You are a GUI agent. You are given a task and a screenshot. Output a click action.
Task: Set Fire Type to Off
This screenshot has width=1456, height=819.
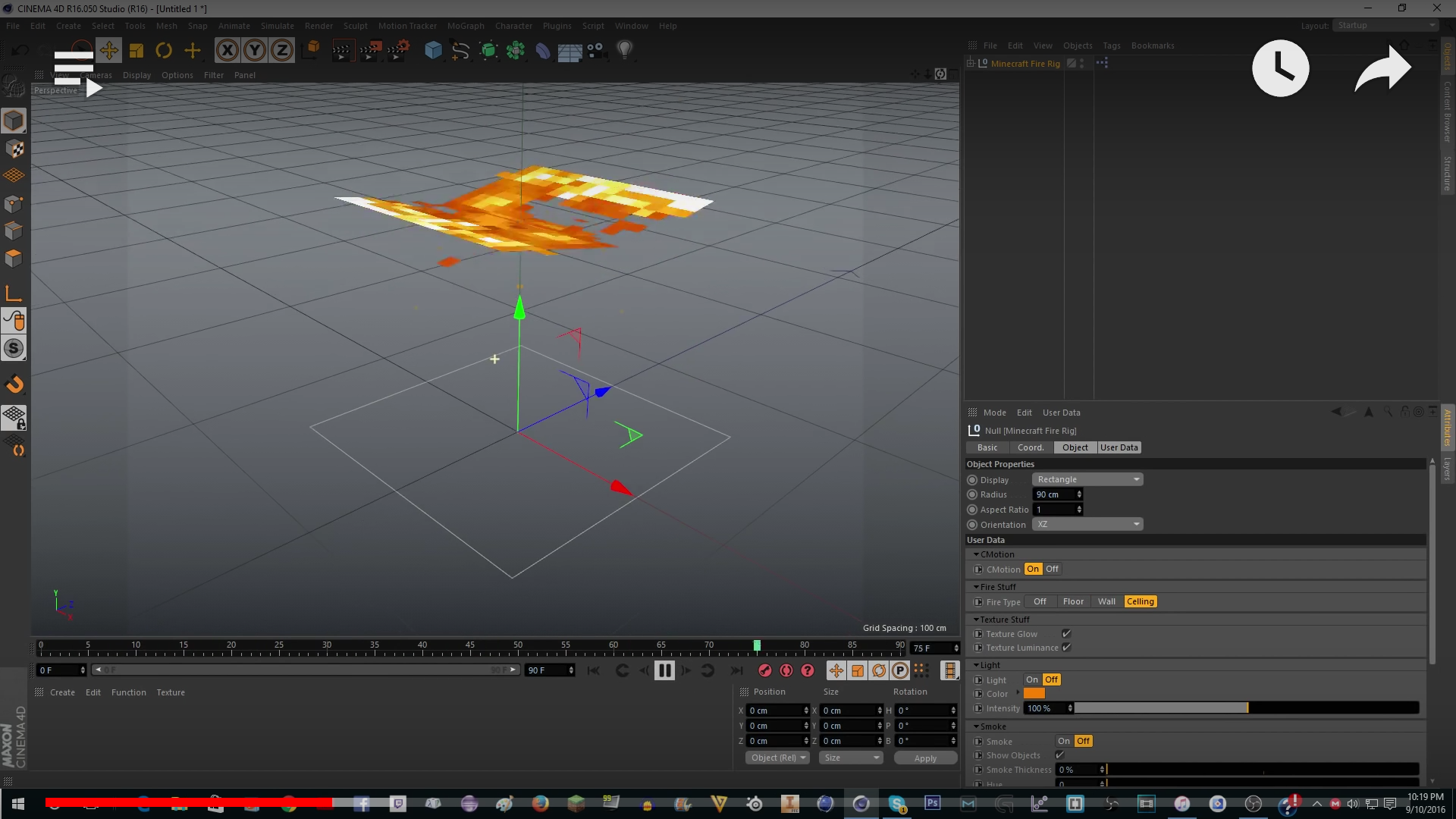(1040, 601)
